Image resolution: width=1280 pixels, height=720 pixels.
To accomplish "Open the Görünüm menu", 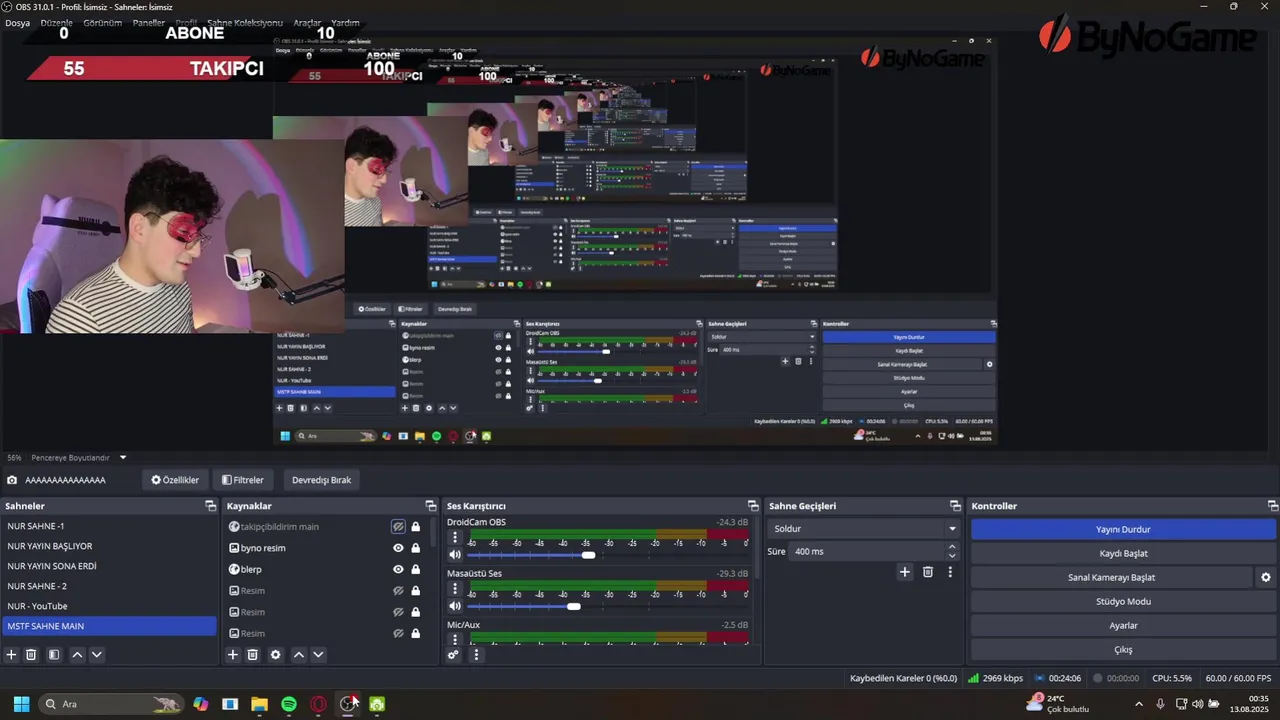I will [x=102, y=22].
